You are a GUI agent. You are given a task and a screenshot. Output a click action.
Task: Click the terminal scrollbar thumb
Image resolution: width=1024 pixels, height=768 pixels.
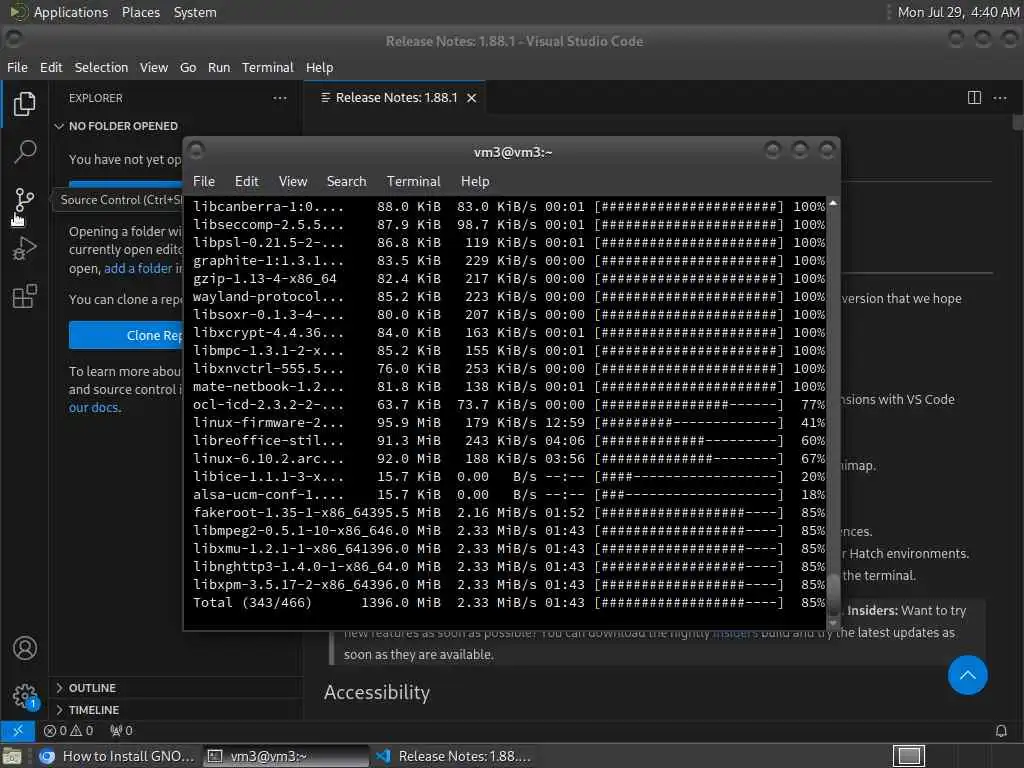pos(833,595)
